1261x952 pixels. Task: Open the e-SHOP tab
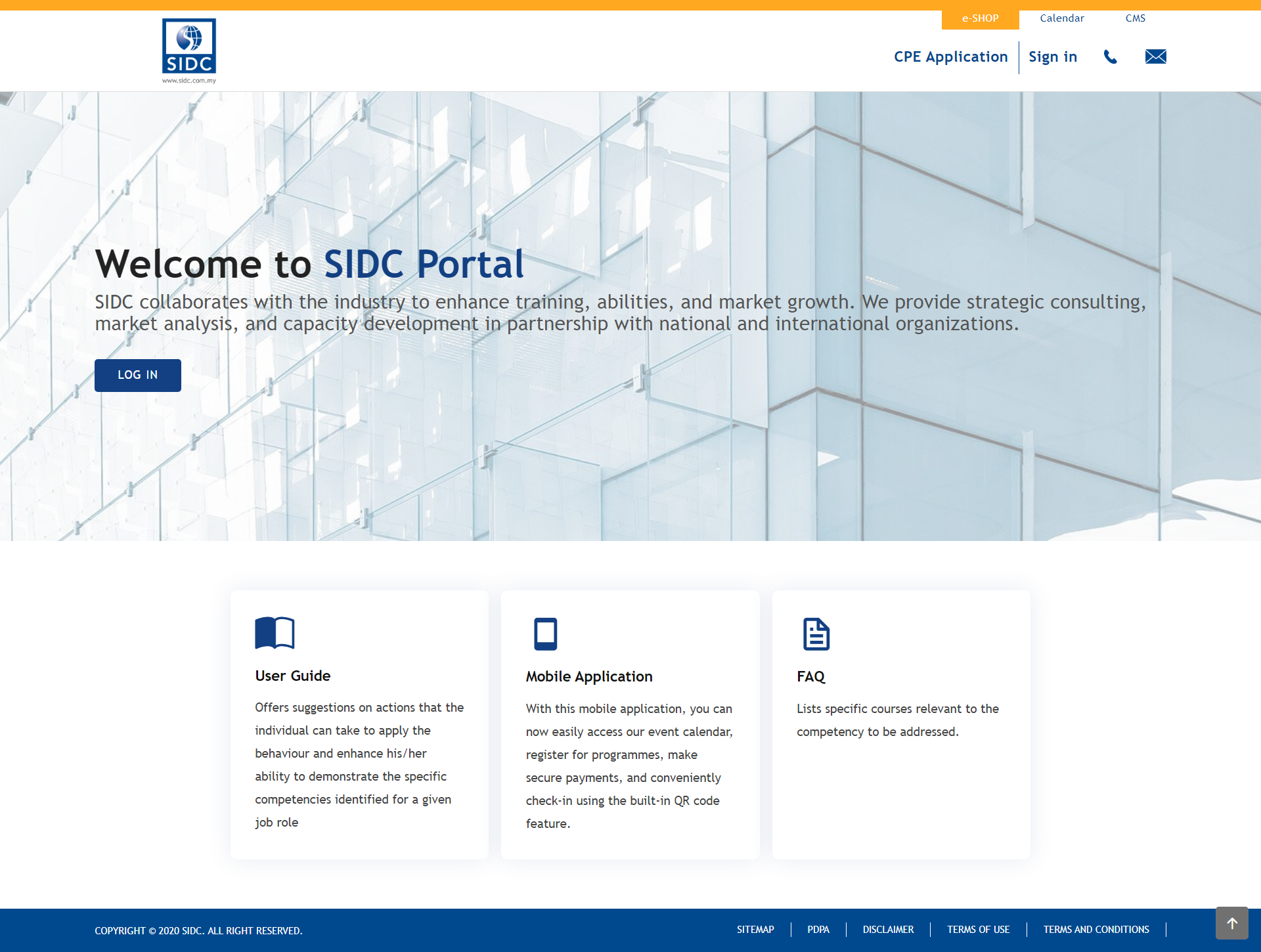[x=980, y=18]
